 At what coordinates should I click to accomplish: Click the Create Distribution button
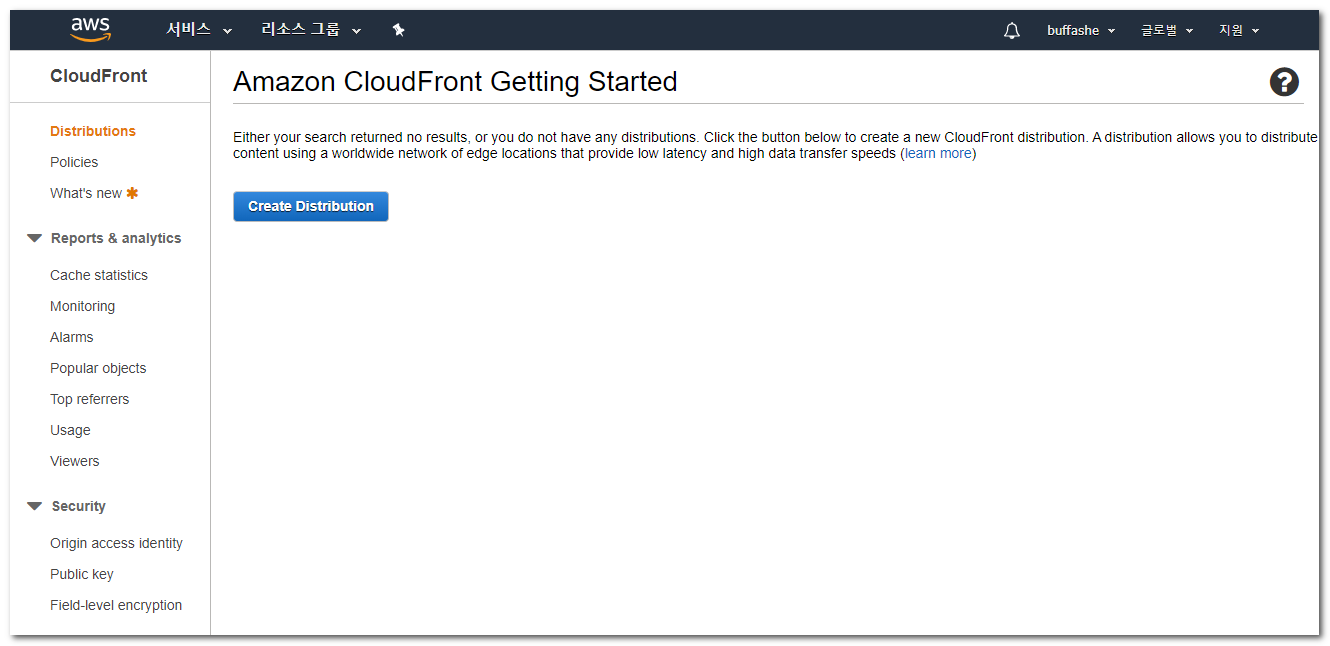tap(311, 206)
